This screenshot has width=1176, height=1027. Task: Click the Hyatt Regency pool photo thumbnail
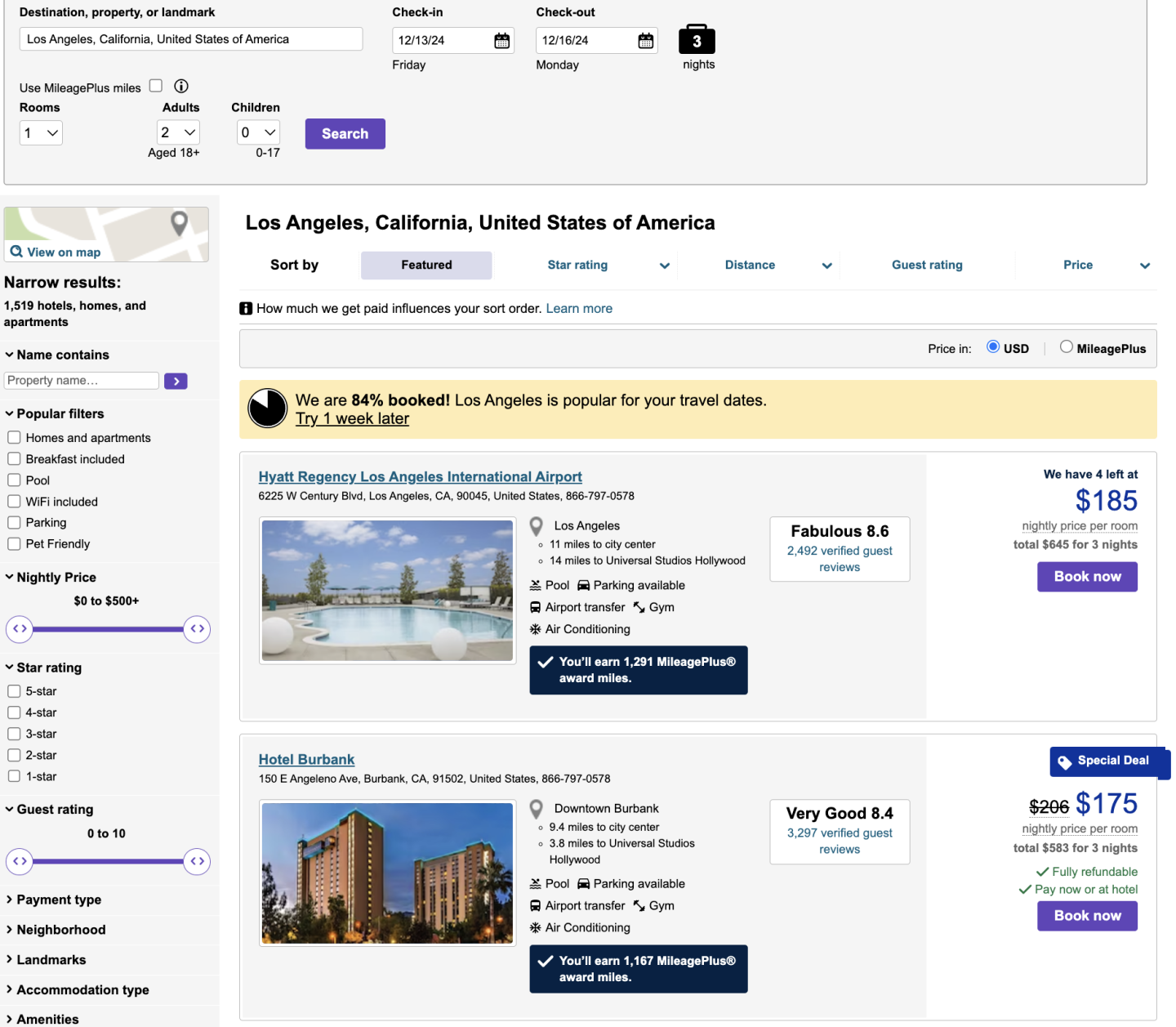coord(387,591)
